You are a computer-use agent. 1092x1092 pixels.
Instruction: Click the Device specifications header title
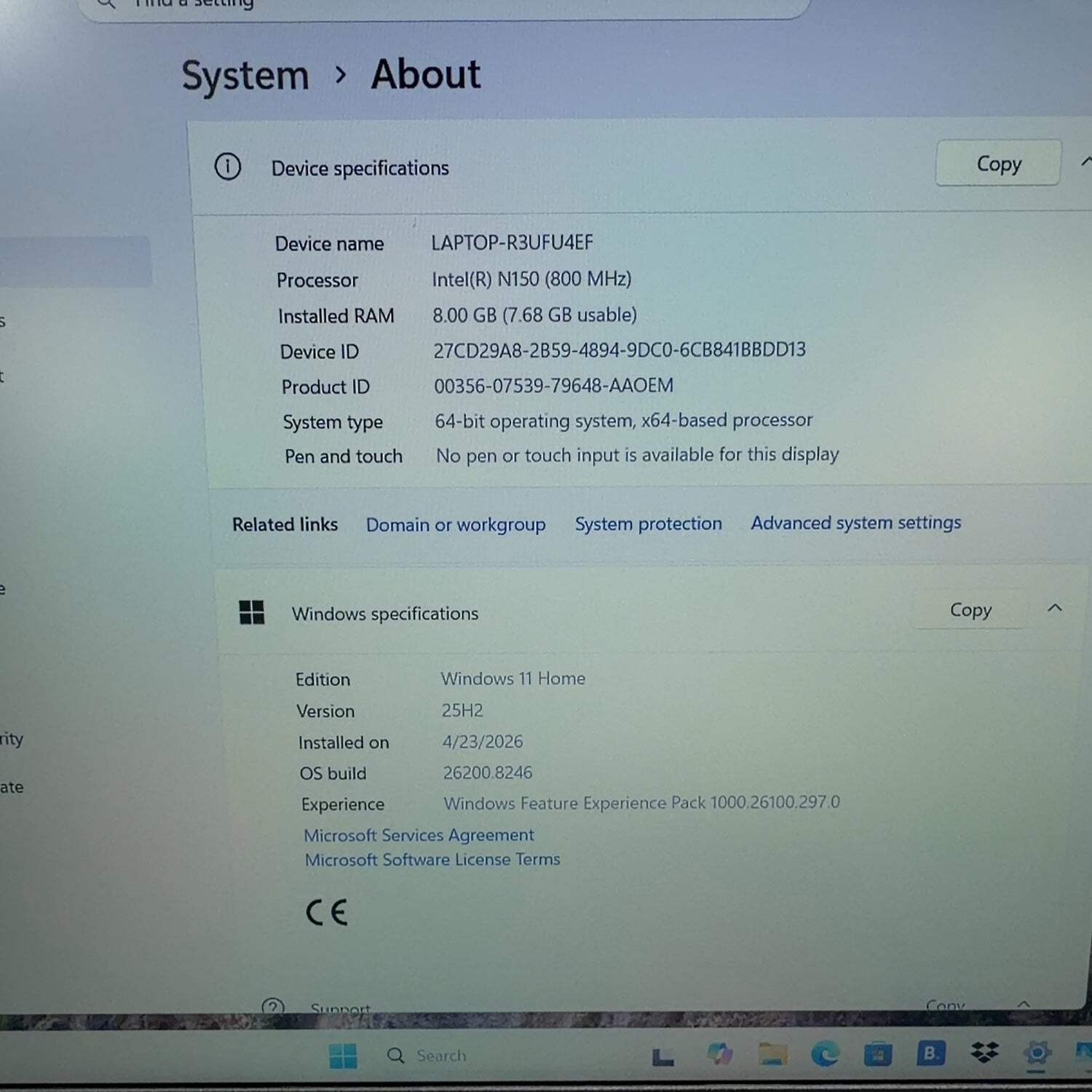pyautogui.click(x=360, y=168)
